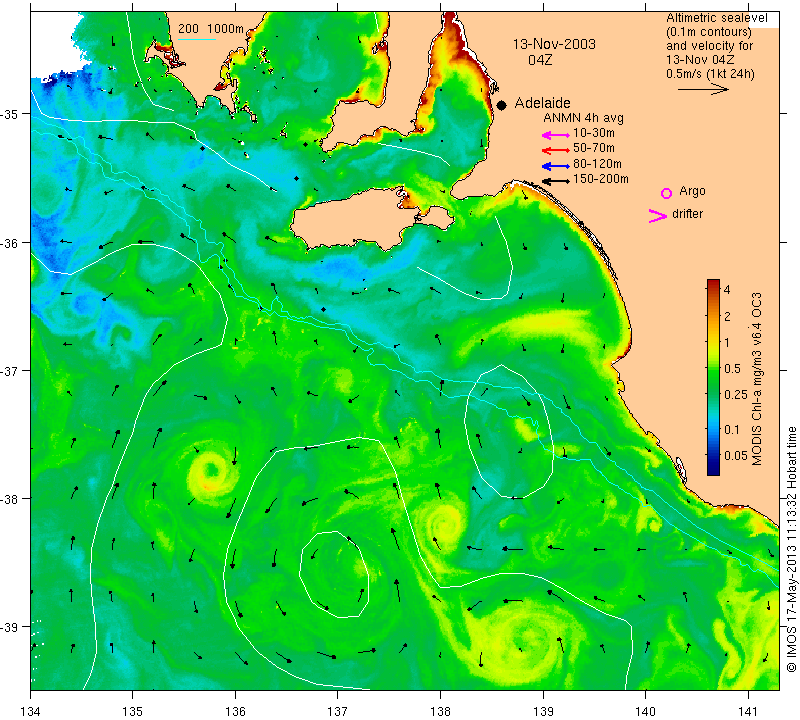The image size is (800, 720).
Task: Click the blue 80-120m arrow in legend
Action: point(556,166)
